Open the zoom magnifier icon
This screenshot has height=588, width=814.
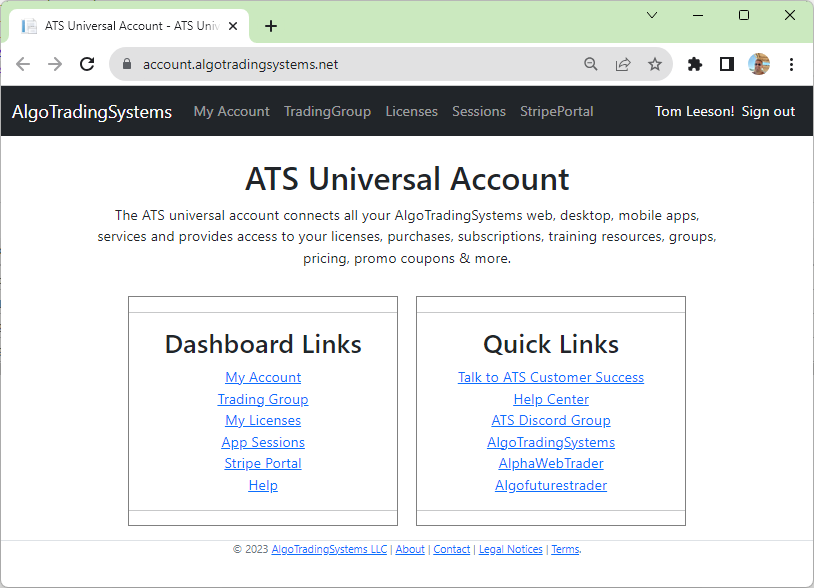point(591,64)
